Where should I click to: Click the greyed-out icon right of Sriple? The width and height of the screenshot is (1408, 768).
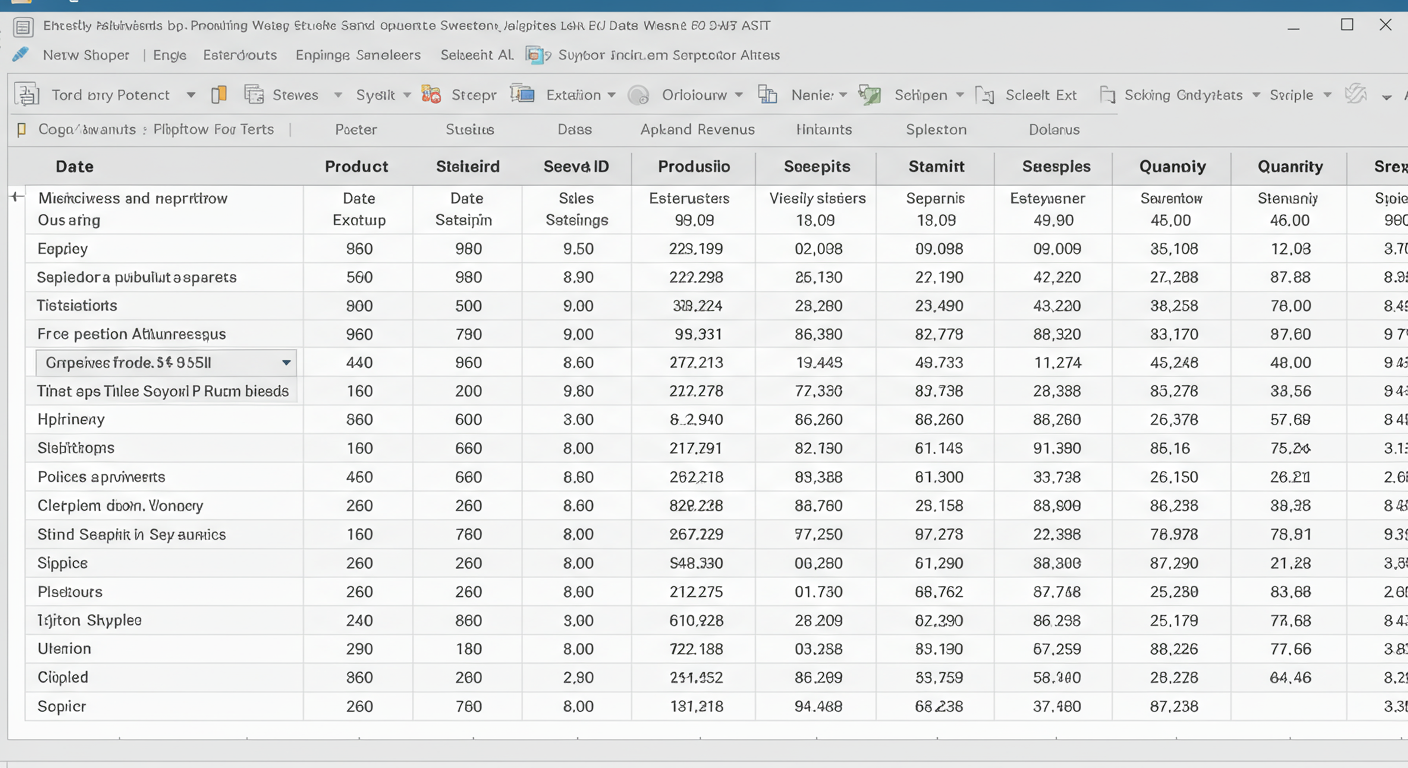(1356, 94)
